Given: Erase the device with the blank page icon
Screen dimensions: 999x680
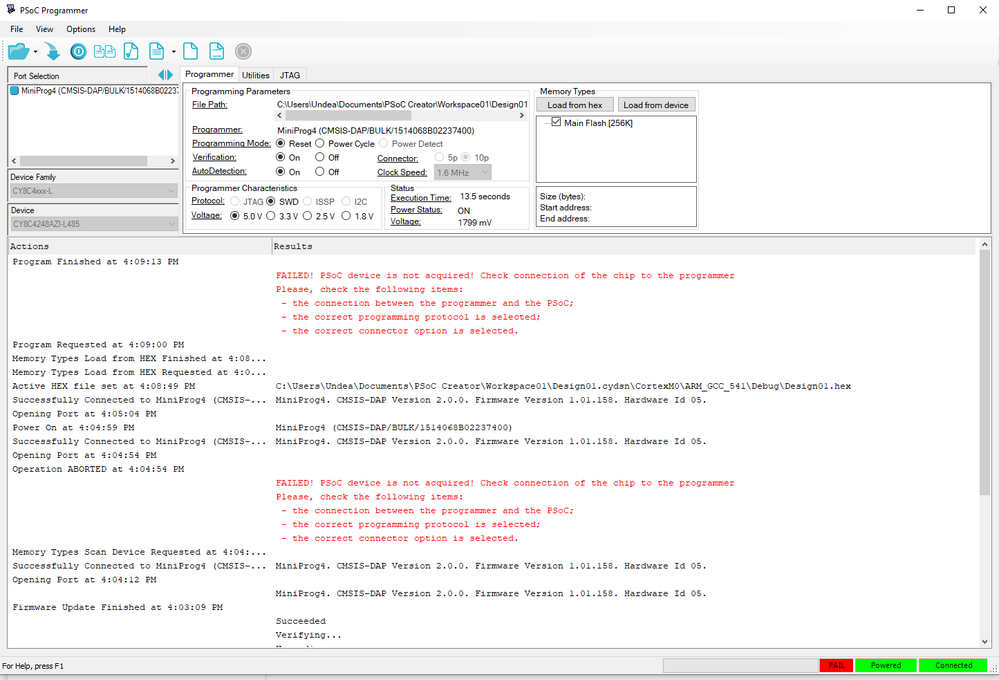Looking at the screenshot, I should (x=190, y=50).
